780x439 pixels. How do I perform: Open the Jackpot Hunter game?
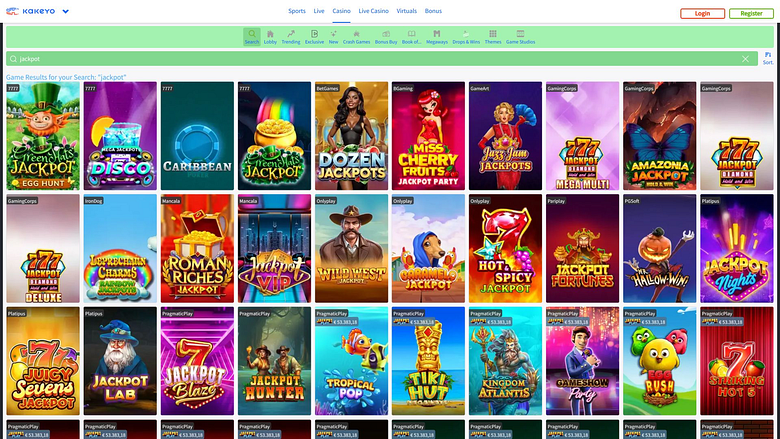[x=274, y=361]
